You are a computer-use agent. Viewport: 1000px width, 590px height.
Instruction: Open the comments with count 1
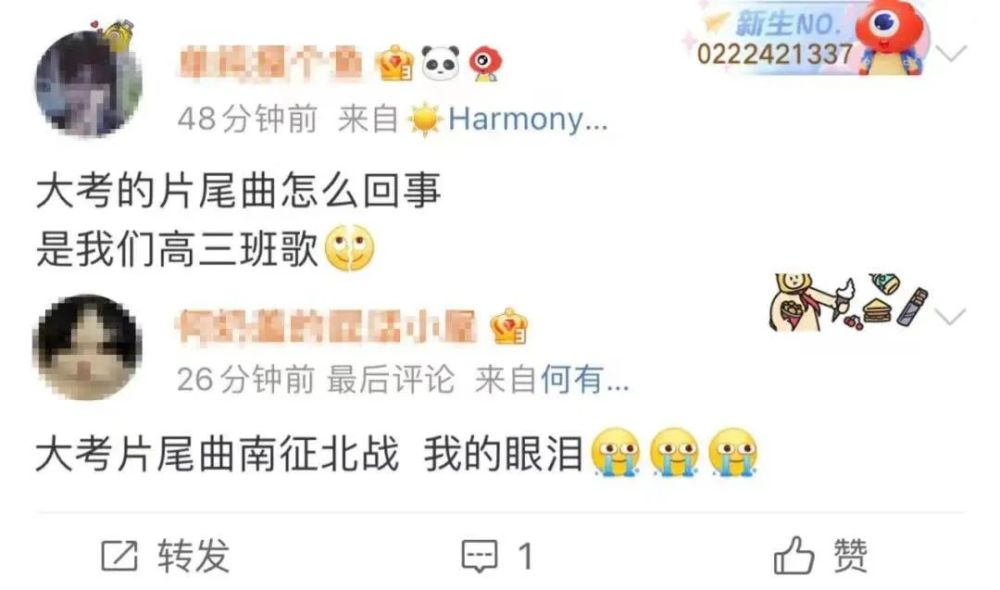(x=497, y=556)
